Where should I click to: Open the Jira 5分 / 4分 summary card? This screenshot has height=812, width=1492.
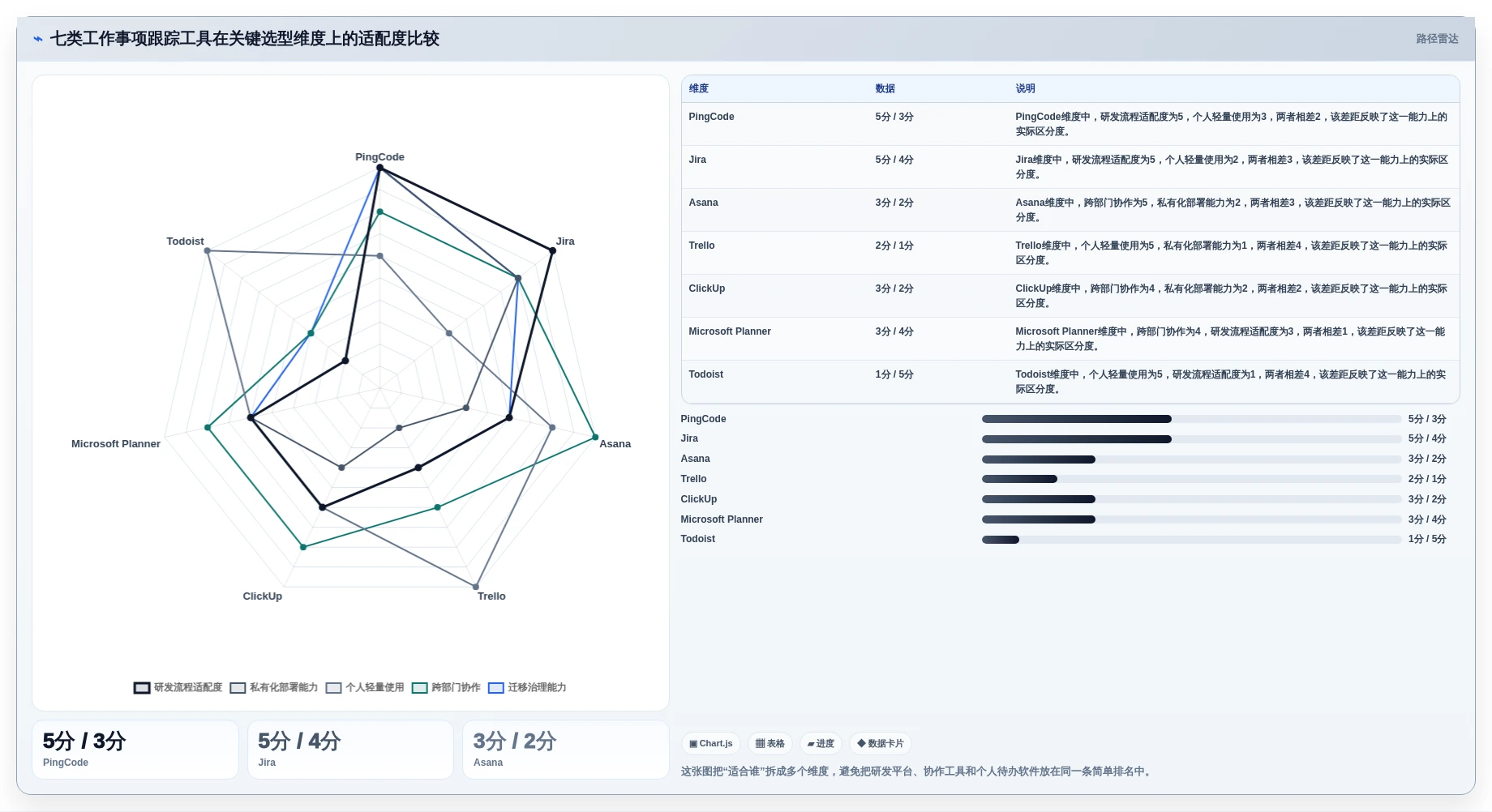350,750
